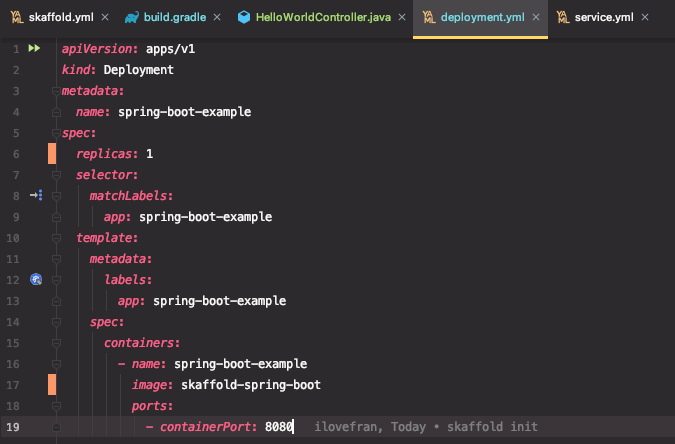Viewport: 675px width, 444px height.
Task: Click the 'skaffold-spring-boot' image value
Action: click(251, 385)
